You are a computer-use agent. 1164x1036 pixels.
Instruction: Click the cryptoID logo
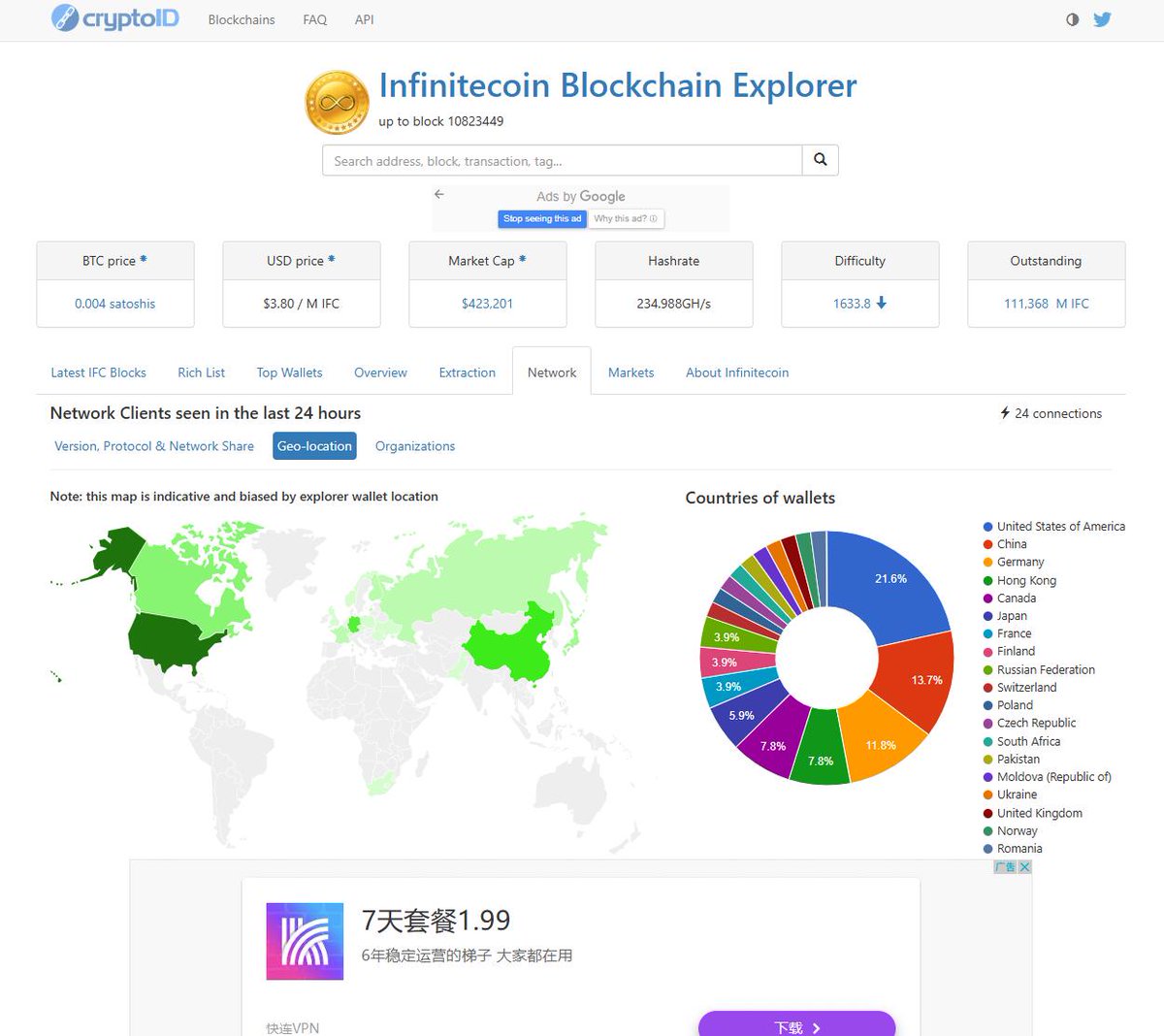point(114,17)
